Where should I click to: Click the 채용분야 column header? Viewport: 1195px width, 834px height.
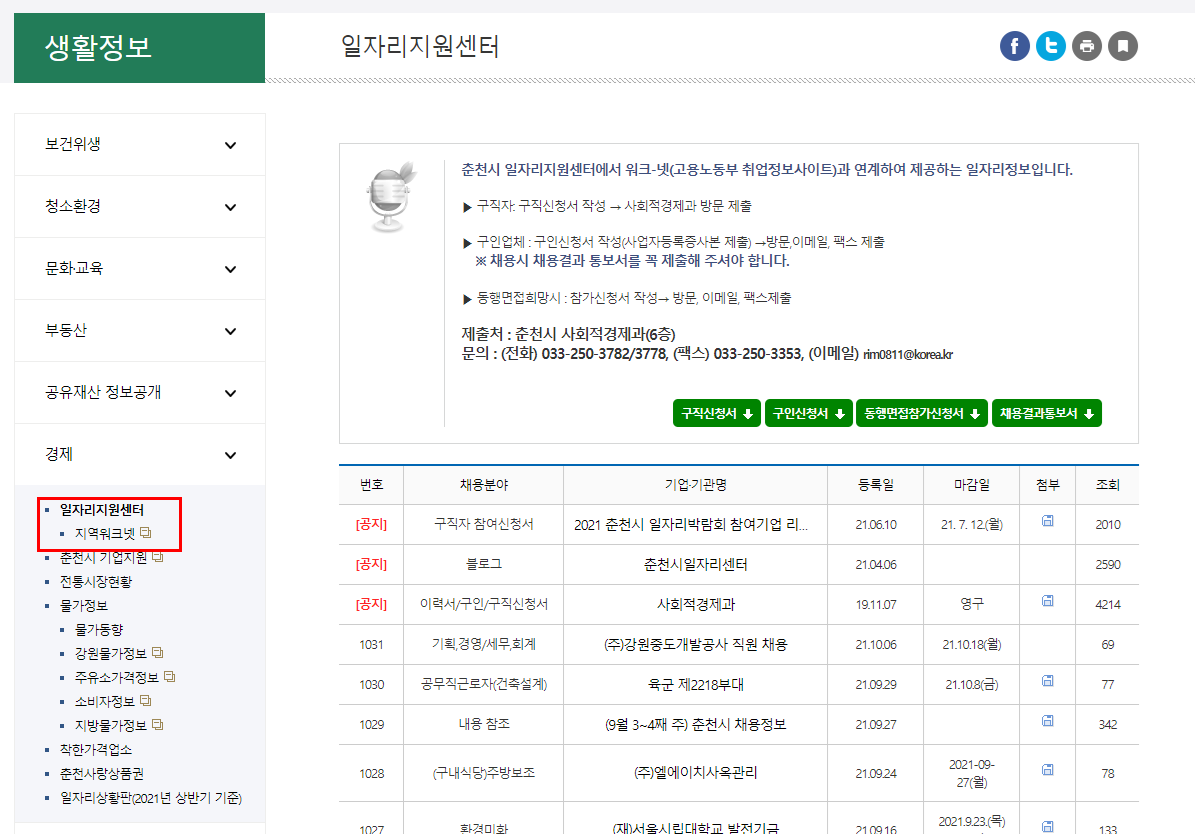point(484,485)
